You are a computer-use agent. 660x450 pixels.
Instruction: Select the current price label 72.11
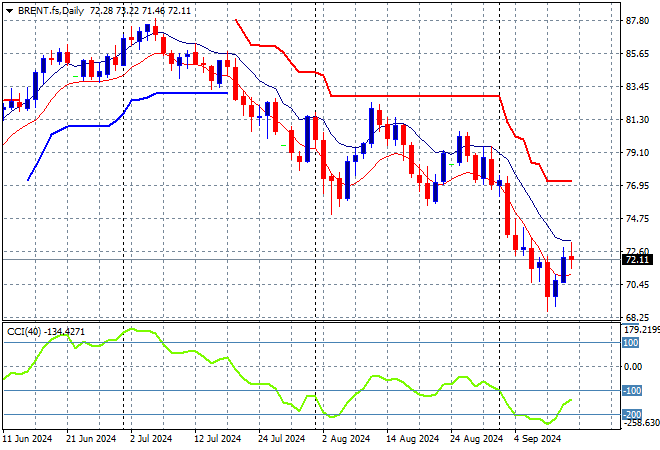tap(637, 260)
